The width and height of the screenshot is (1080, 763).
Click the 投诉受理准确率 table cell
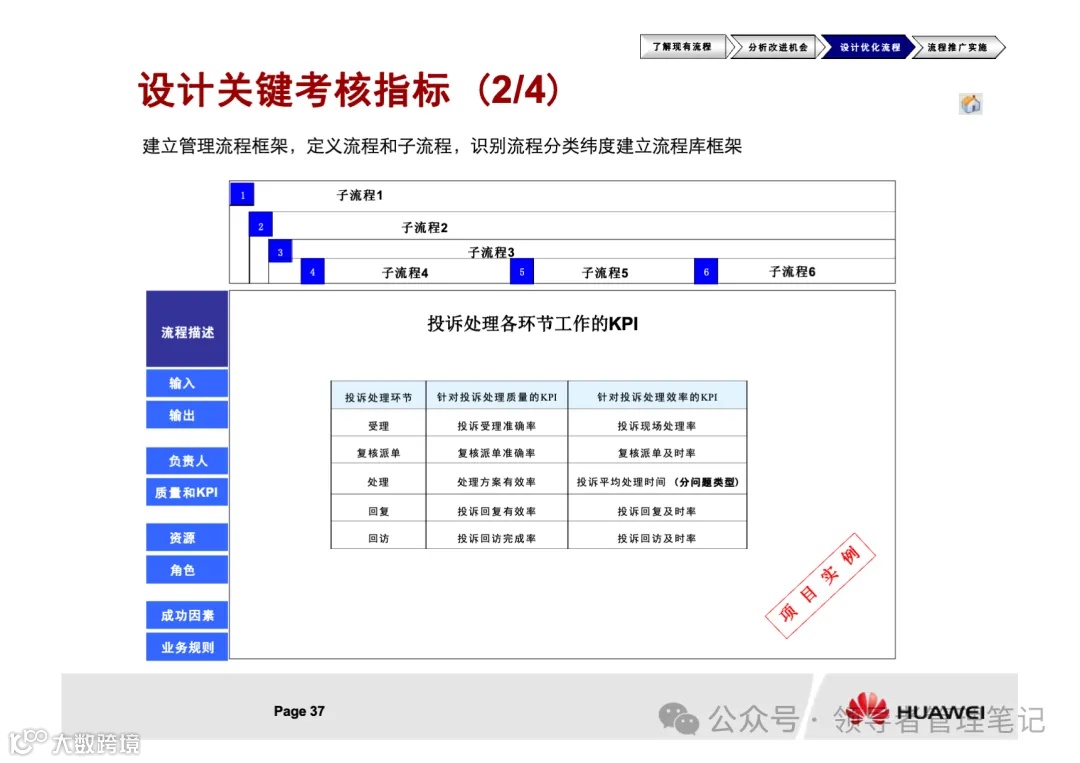(x=499, y=423)
